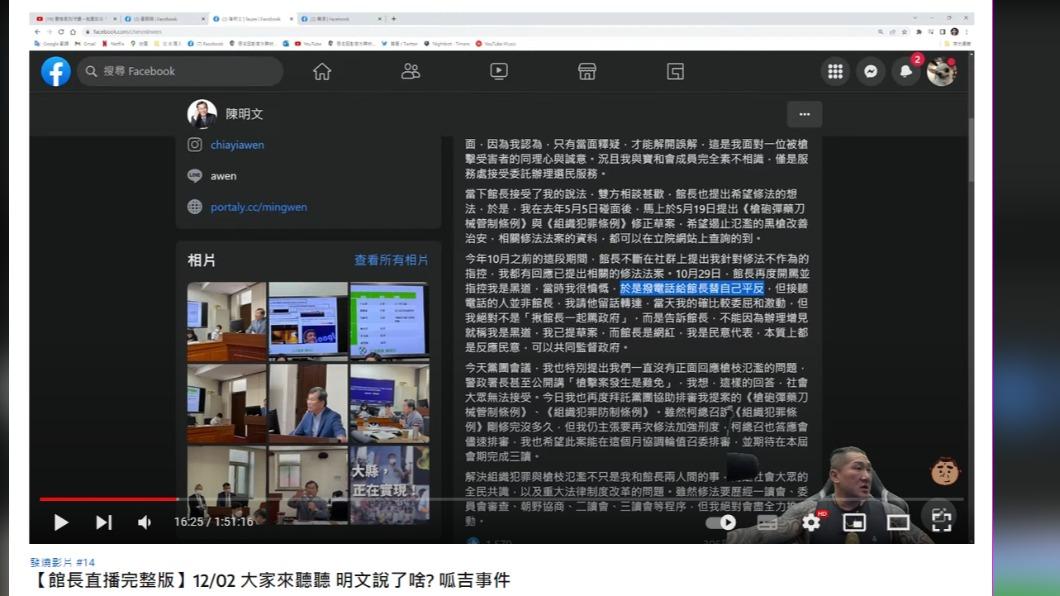Screen dimensions: 1060x596
Task: Open the three-dot options menu on page header
Action: pyautogui.click(x=804, y=114)
